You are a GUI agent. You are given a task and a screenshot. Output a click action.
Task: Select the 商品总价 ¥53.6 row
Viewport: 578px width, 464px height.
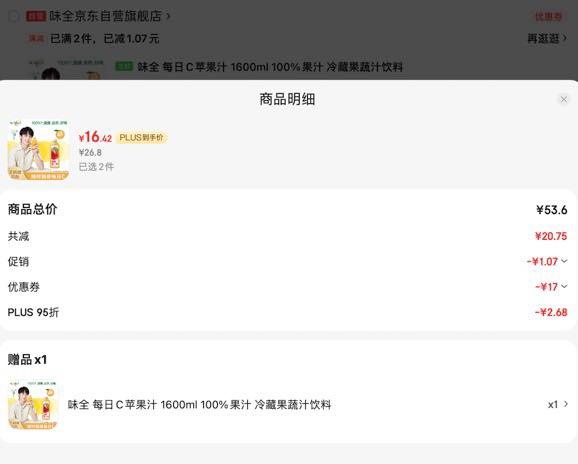[288, 209]
